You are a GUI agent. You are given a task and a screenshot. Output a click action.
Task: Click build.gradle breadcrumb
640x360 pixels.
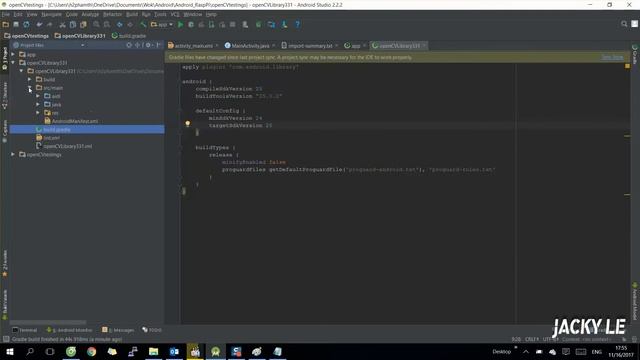129,36
